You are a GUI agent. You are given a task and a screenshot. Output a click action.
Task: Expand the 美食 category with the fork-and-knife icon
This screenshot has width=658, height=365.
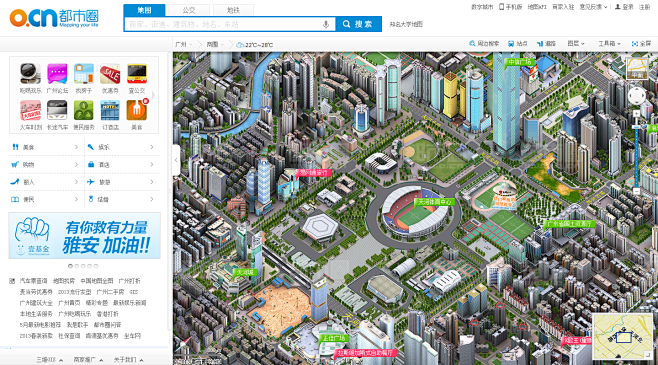pyautogui.click(x=45, y=147)
